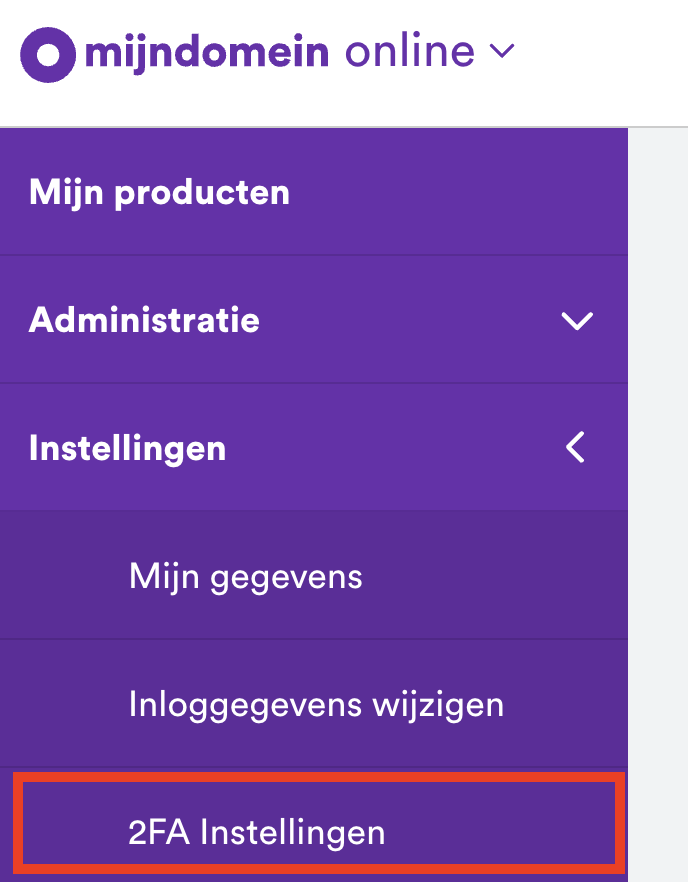Select the Instellingen menu label
Viewport: 688px width, 882px height.
click(127, 448)
